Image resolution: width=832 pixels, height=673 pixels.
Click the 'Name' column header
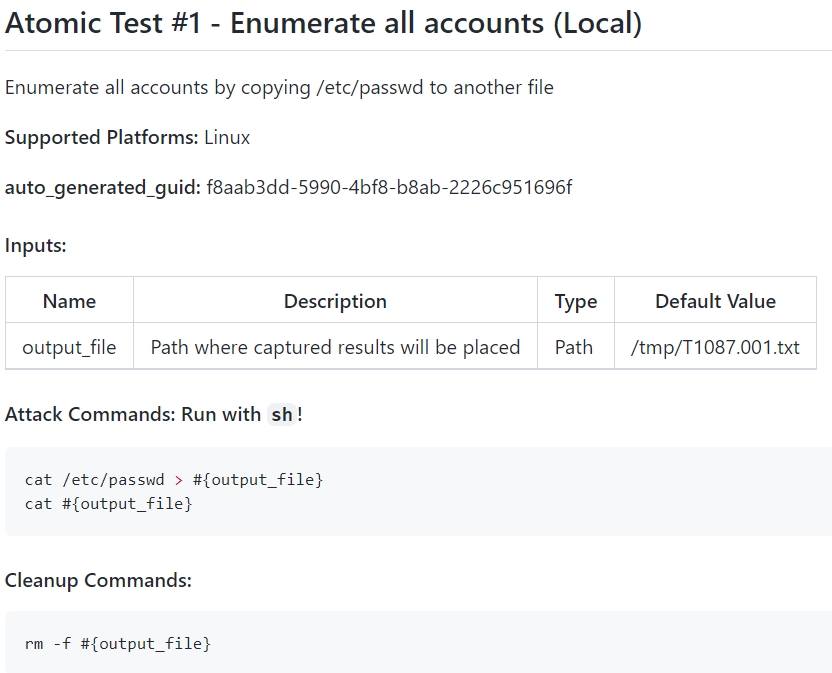tap(70, 301)
